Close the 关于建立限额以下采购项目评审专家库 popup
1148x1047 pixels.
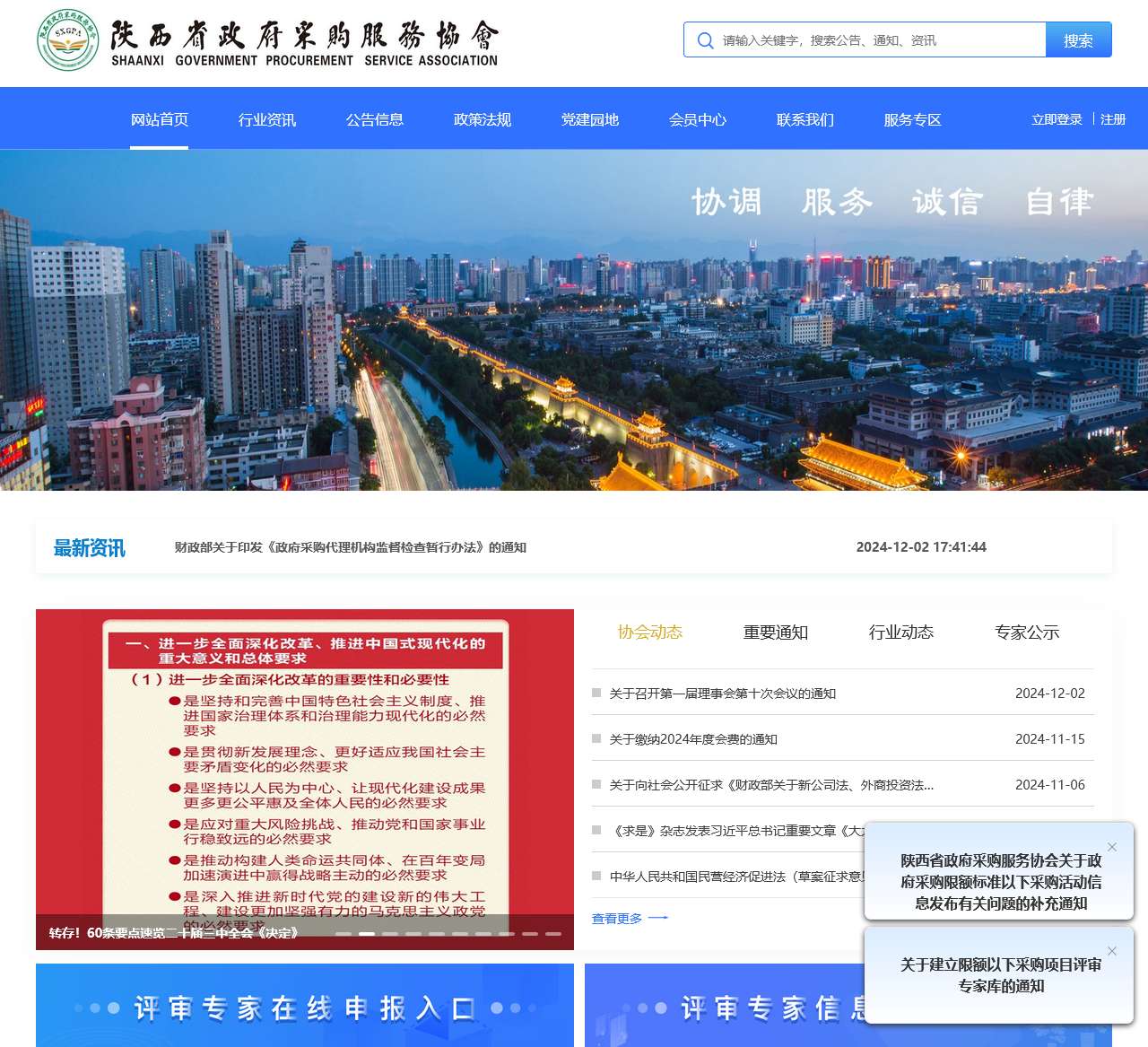pos(1112,951)
